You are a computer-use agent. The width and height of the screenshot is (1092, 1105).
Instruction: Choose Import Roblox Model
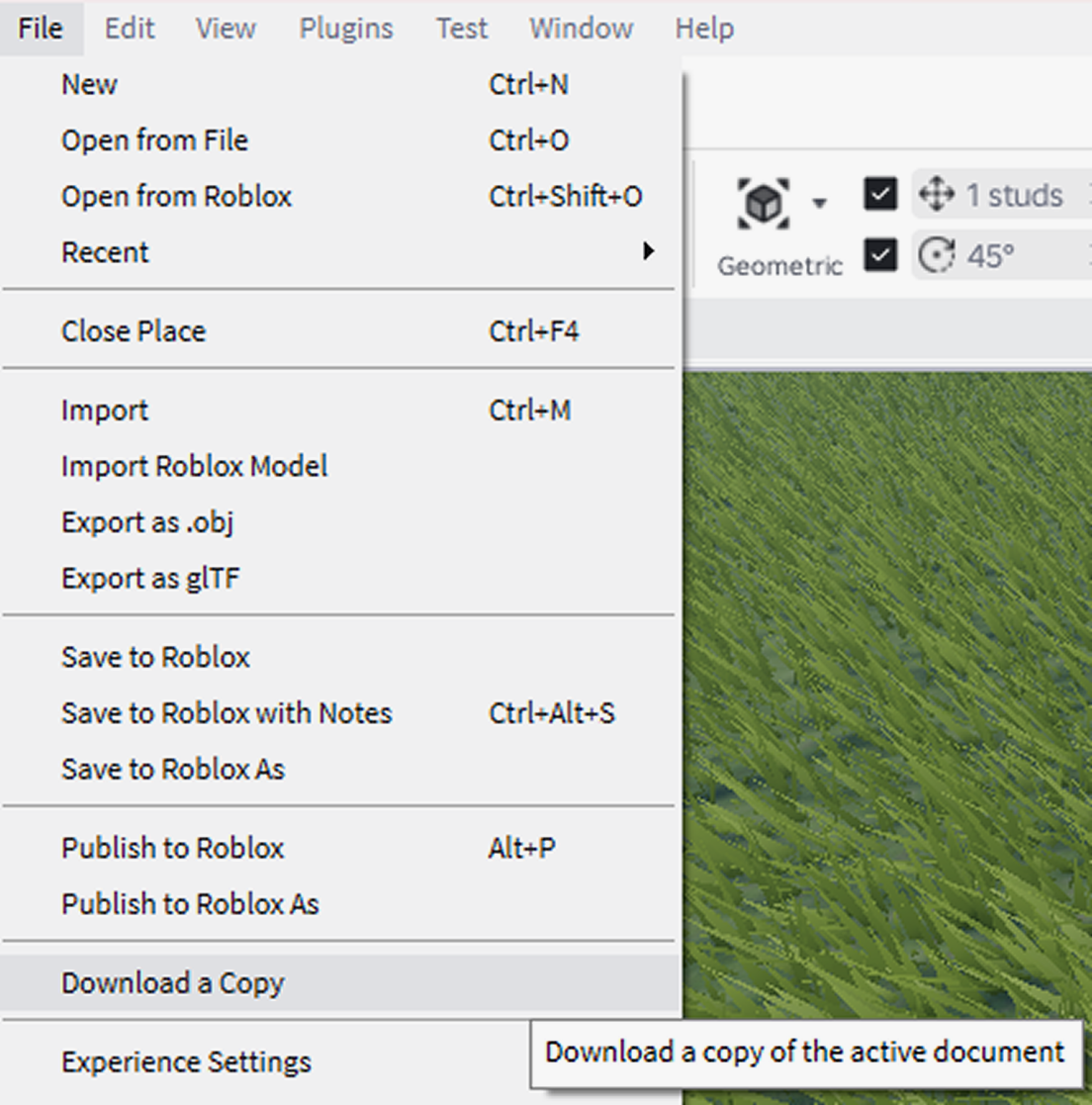(339, 466)
